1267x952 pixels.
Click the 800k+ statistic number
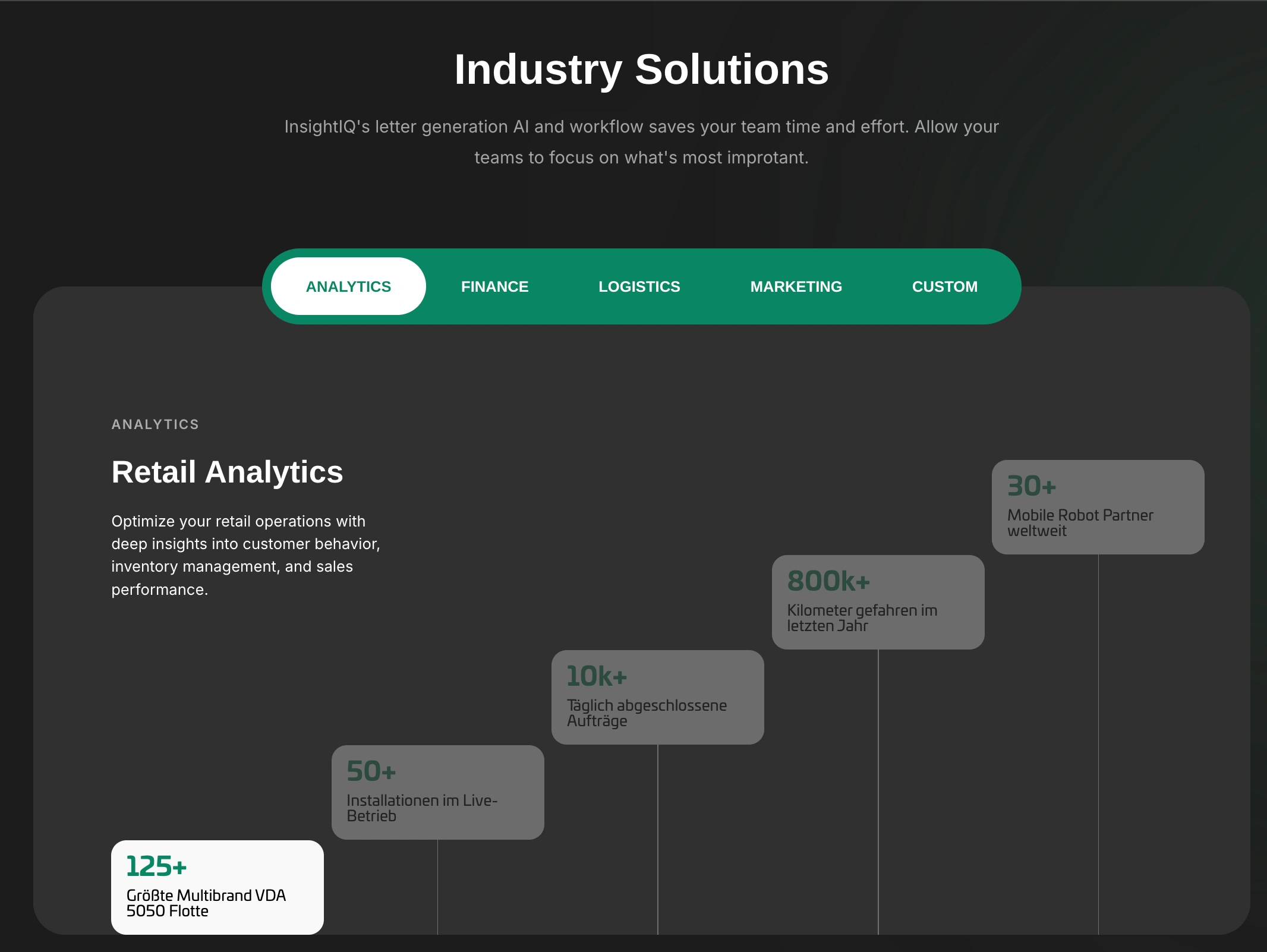[x=828, y=581]
